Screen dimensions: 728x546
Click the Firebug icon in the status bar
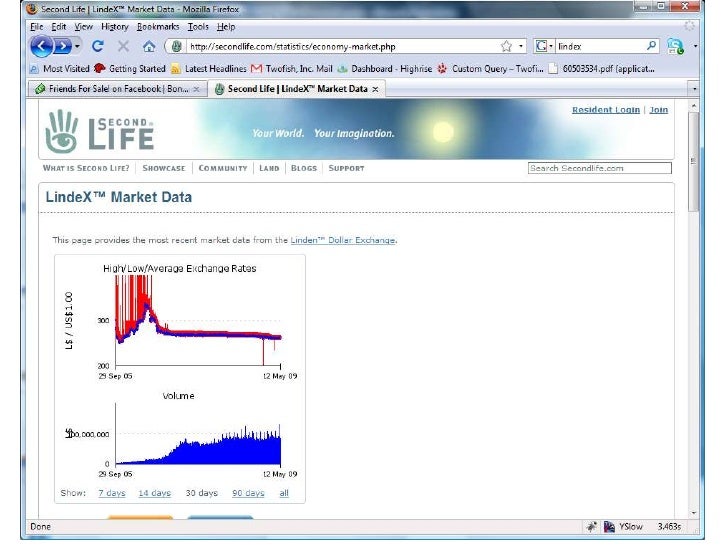click(592, 526)
